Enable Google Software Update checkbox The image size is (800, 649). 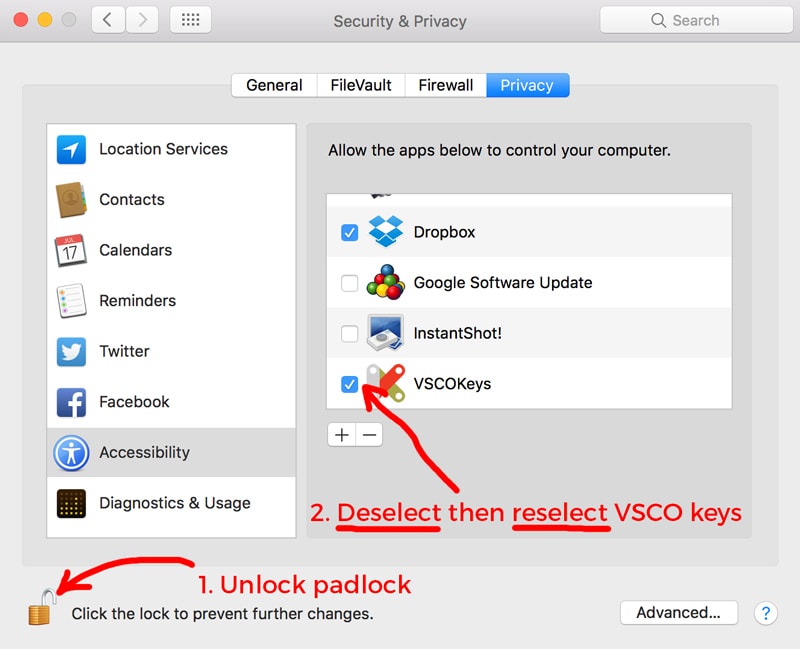pyautogui.click(x=349, y=283)
